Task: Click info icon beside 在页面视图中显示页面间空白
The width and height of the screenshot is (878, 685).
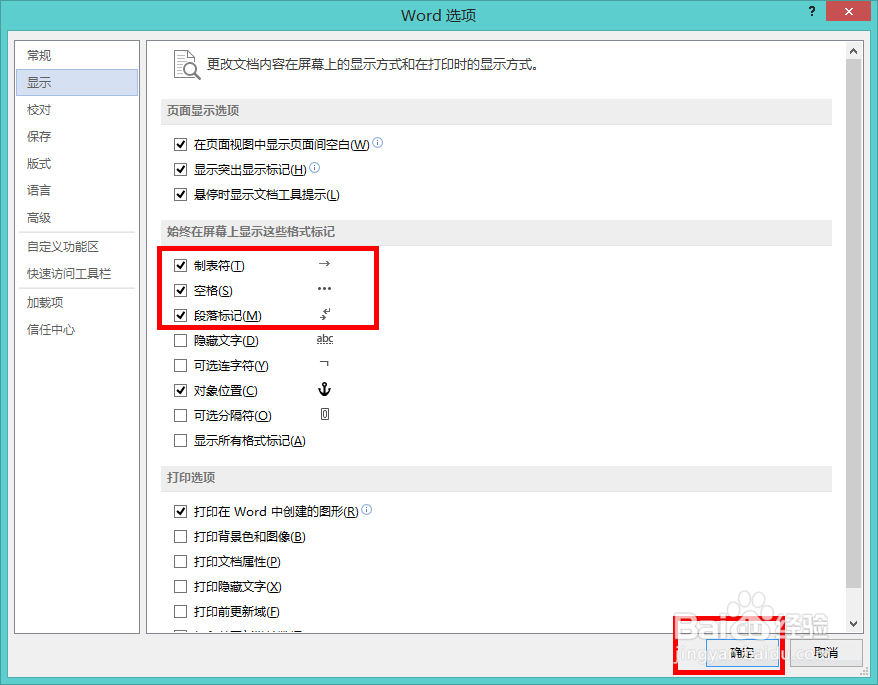Action: pyautogui.click(x=378, y=143)
